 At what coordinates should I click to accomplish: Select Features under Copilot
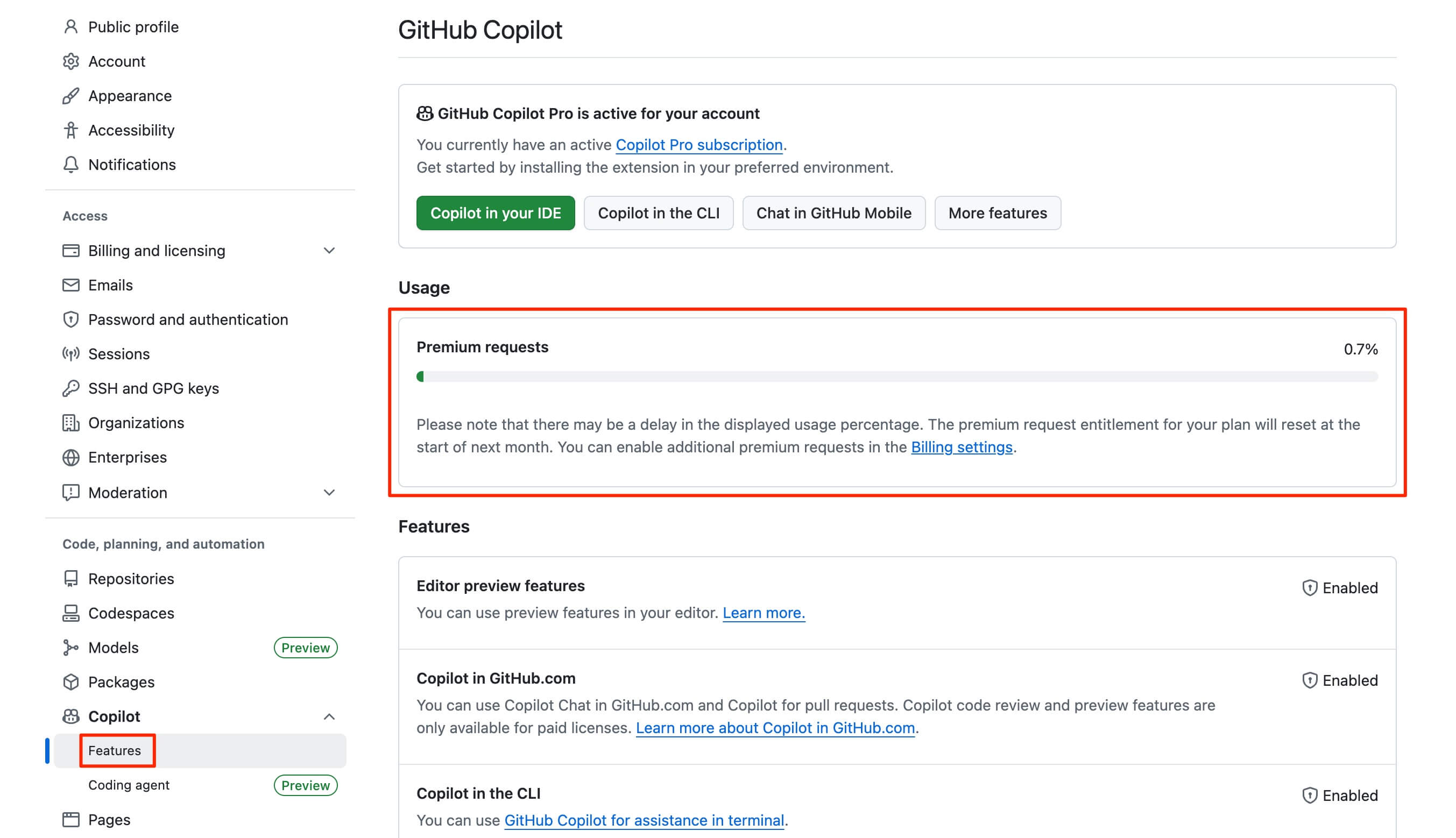[x=200, y=751]
